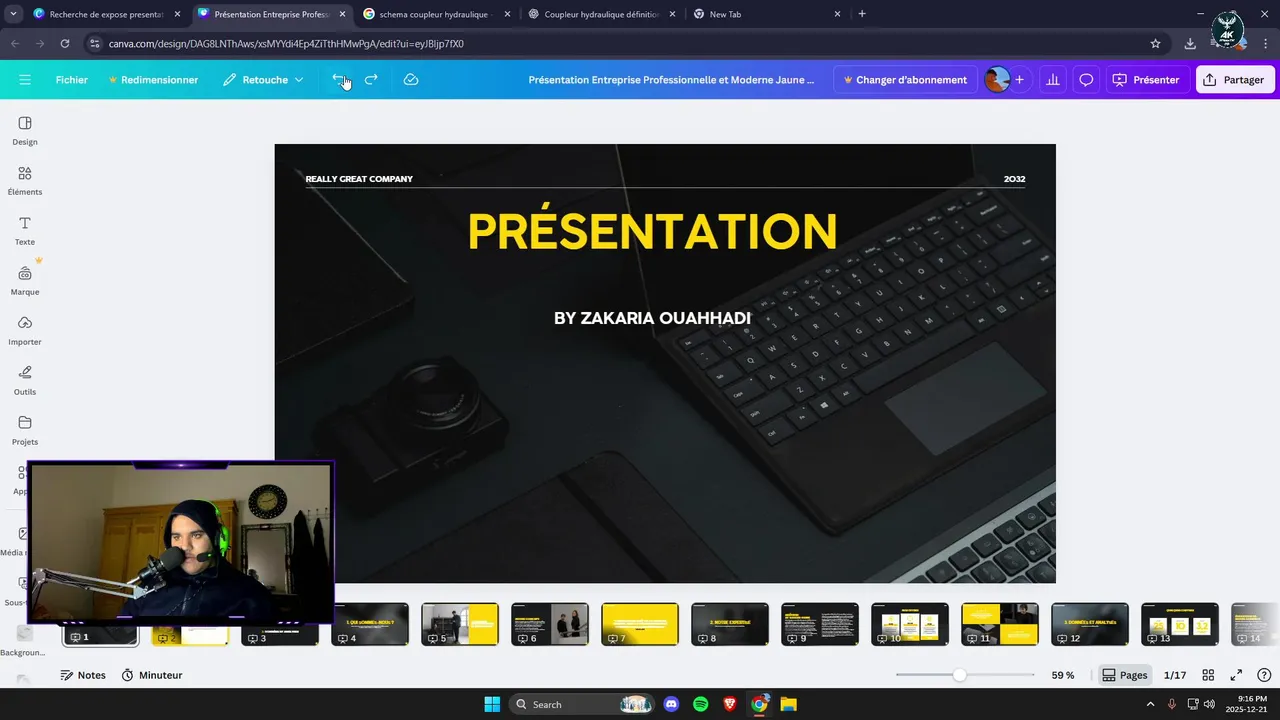This screenshot has width=1280, height=720.
Task: Enter fullscreen presentation mode icon
Action: click(x=1236, y=675)
